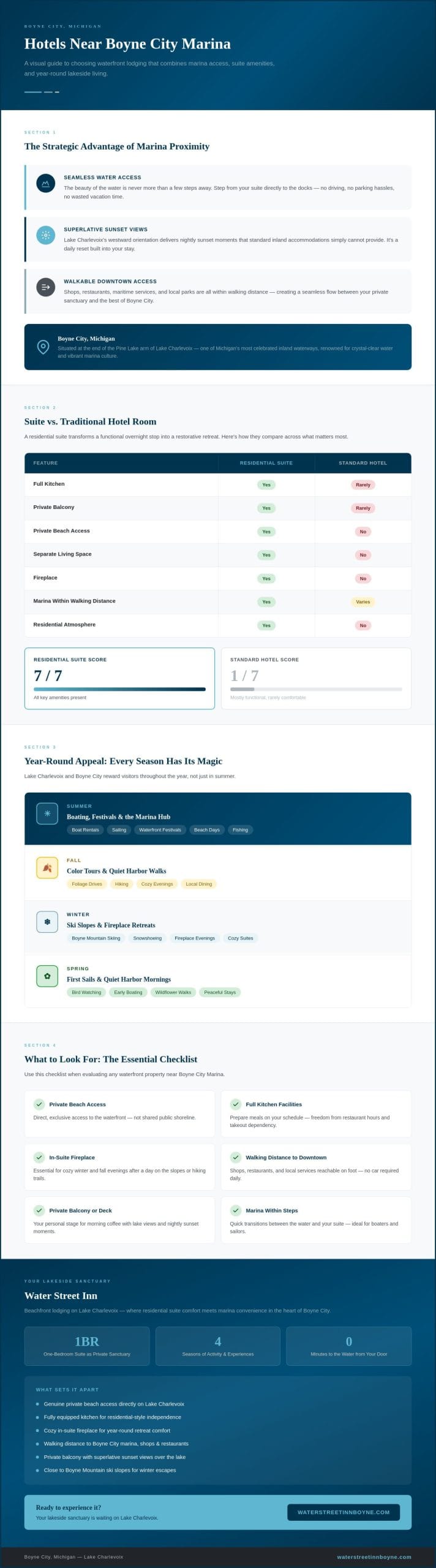Click the location pin icon for Boyne City
Viewport: 436px width, 1568px height.
pyautogui.click(x=43, y=347)
